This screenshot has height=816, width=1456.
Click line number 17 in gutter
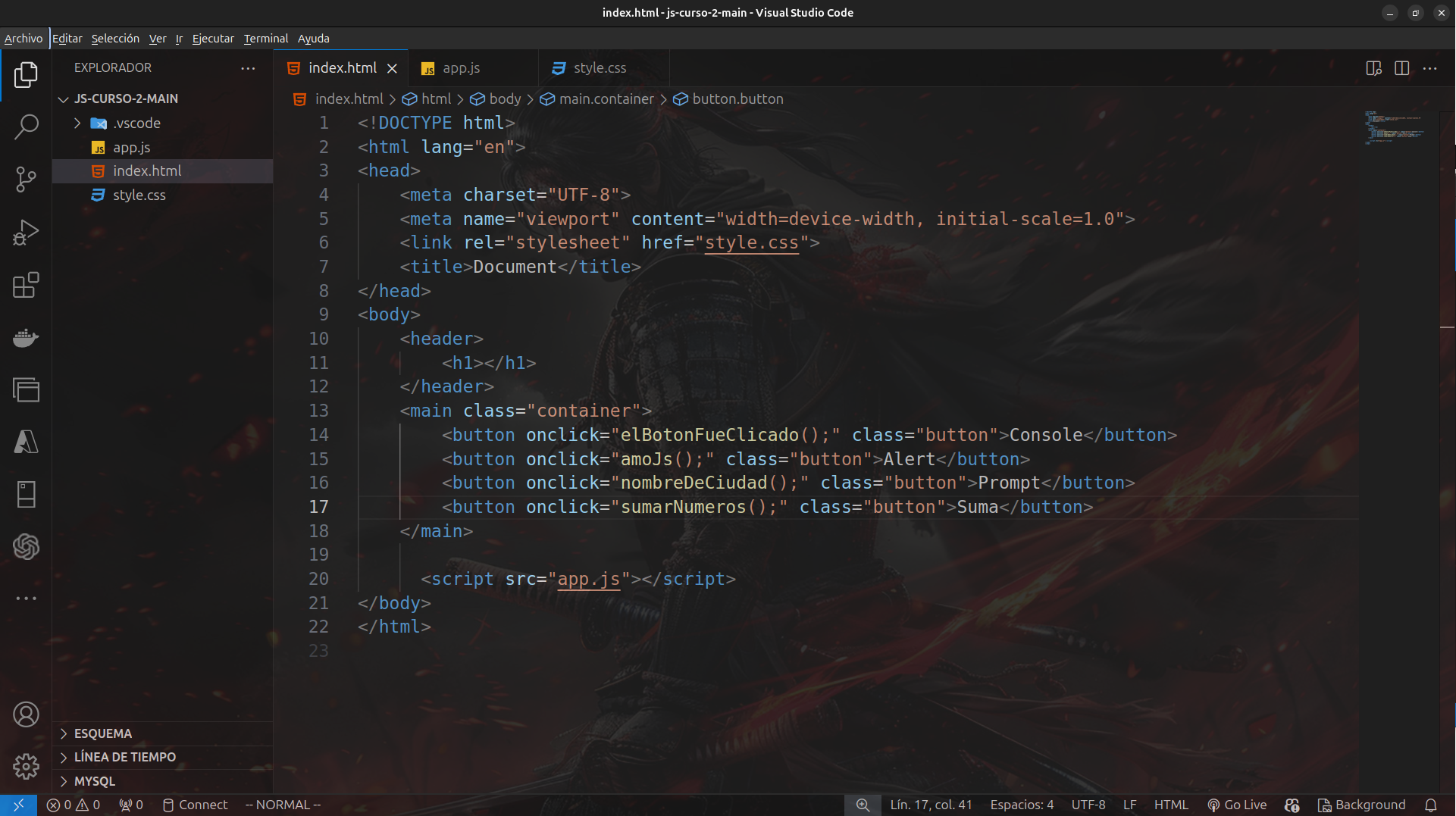pyautogui.click(x=318, y=507)
